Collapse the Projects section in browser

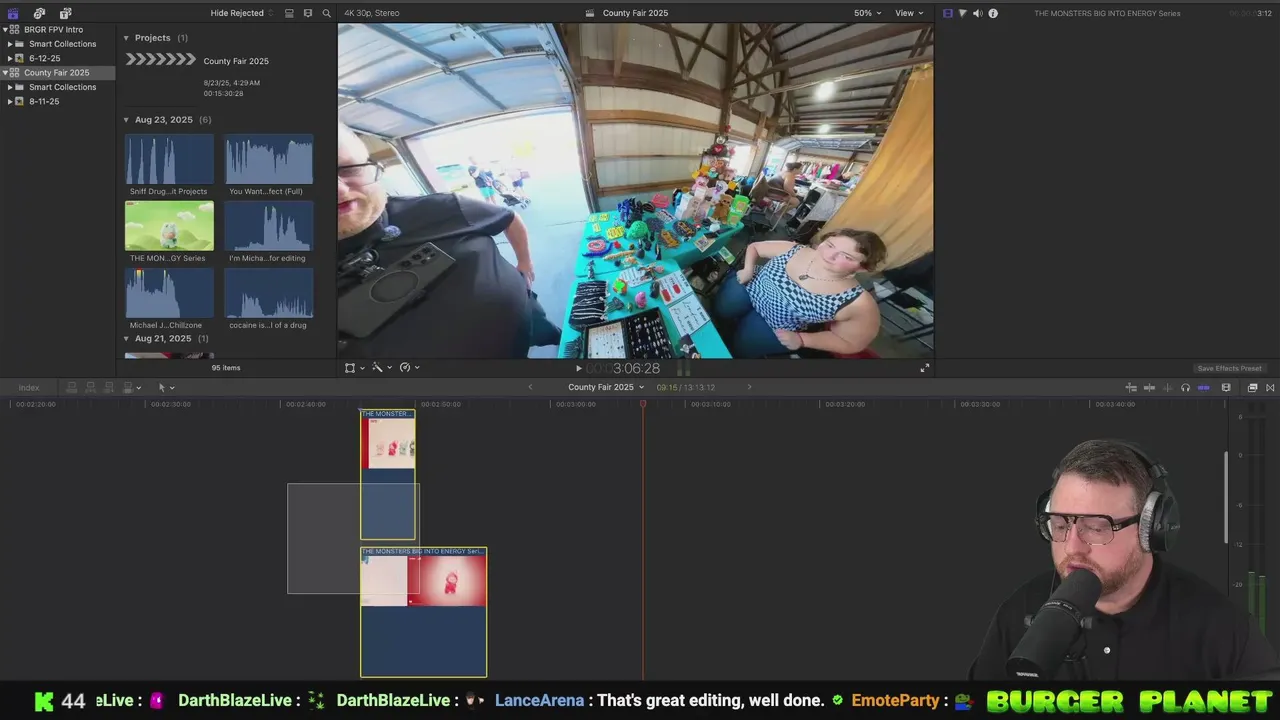127,38
